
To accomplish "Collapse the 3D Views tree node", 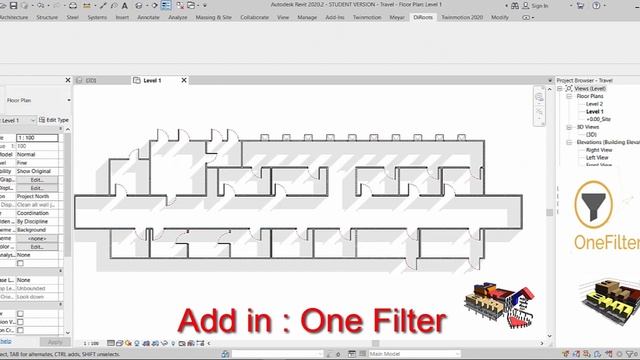I will click(569, 127).
